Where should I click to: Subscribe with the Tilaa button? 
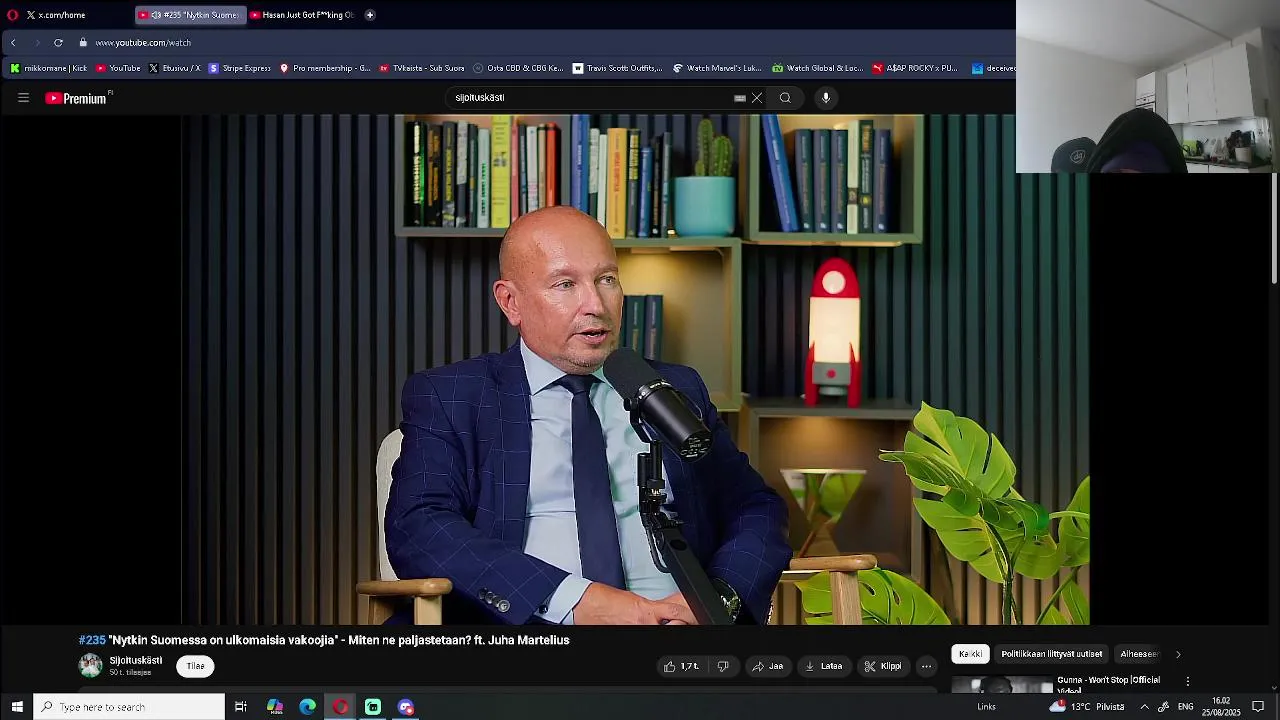click(195, 666)
